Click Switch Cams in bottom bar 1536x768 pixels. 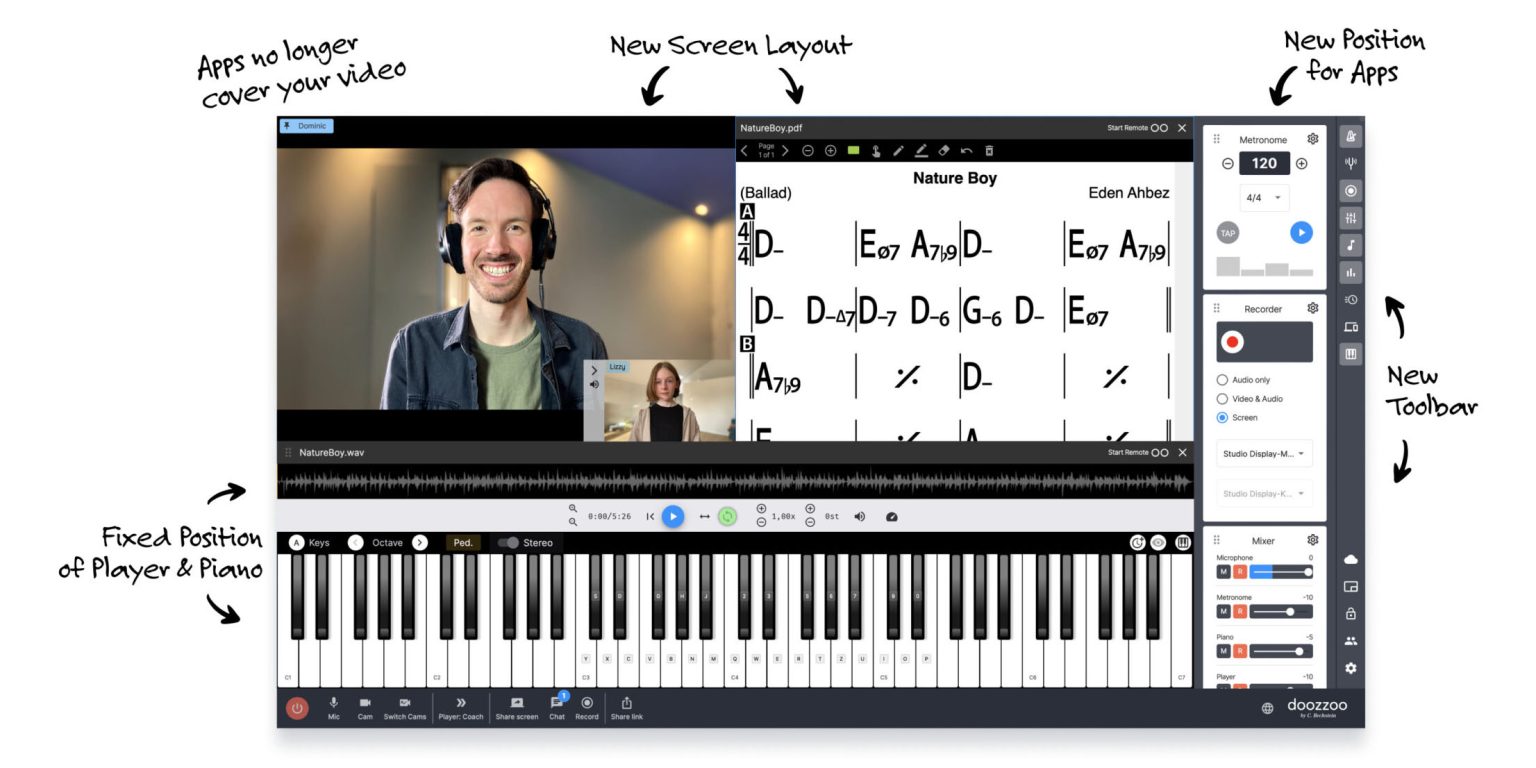tap(405, 707)
